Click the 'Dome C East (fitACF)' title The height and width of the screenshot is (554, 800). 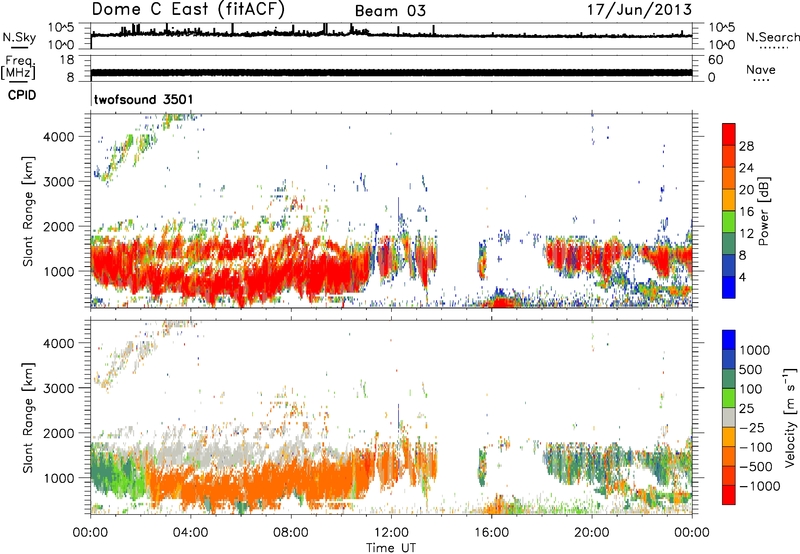tap(188, 10)
